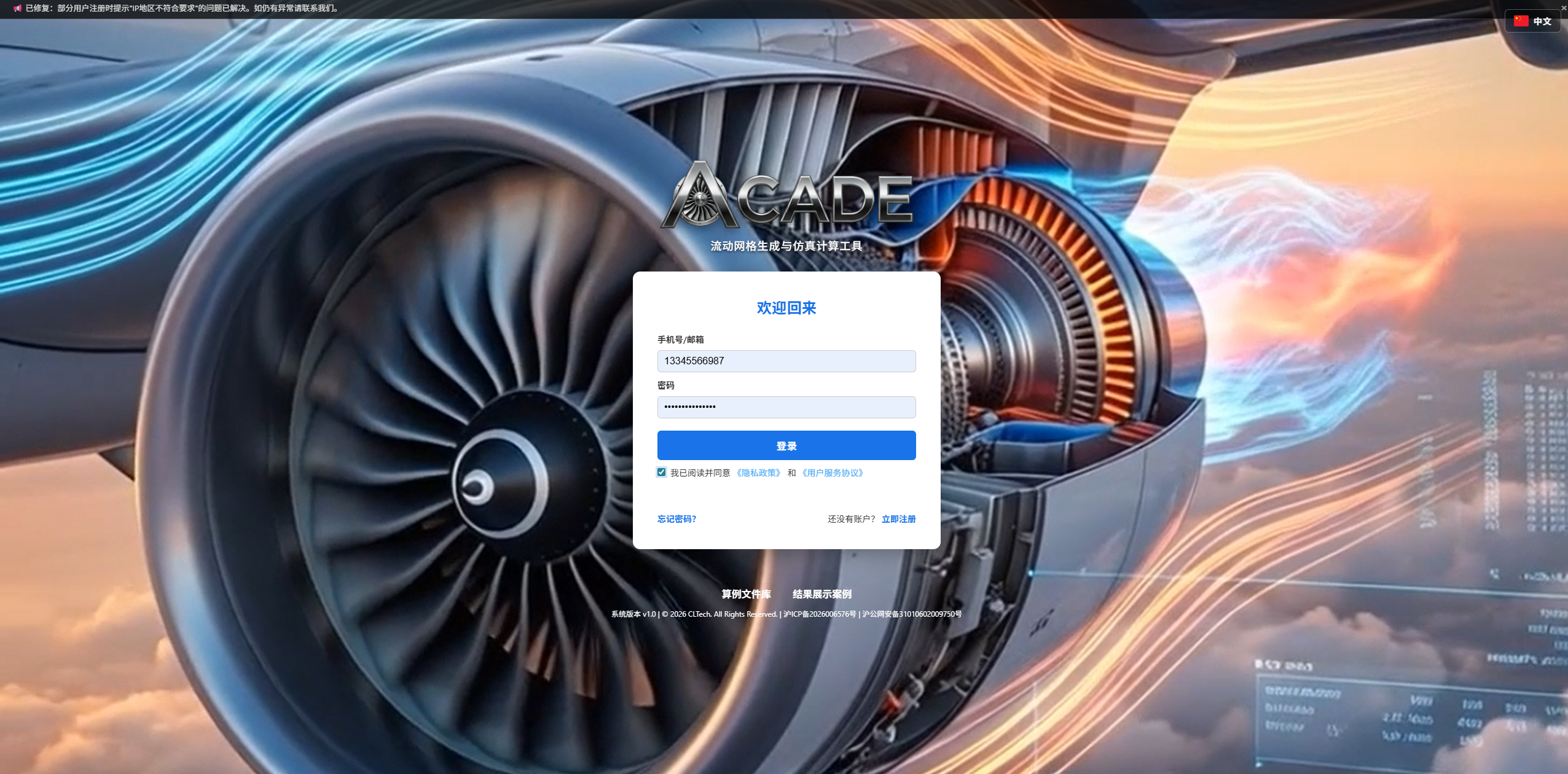1568x774 pixels.
Task: Click 忘记密码? to recover password
Action: point(676,519)
